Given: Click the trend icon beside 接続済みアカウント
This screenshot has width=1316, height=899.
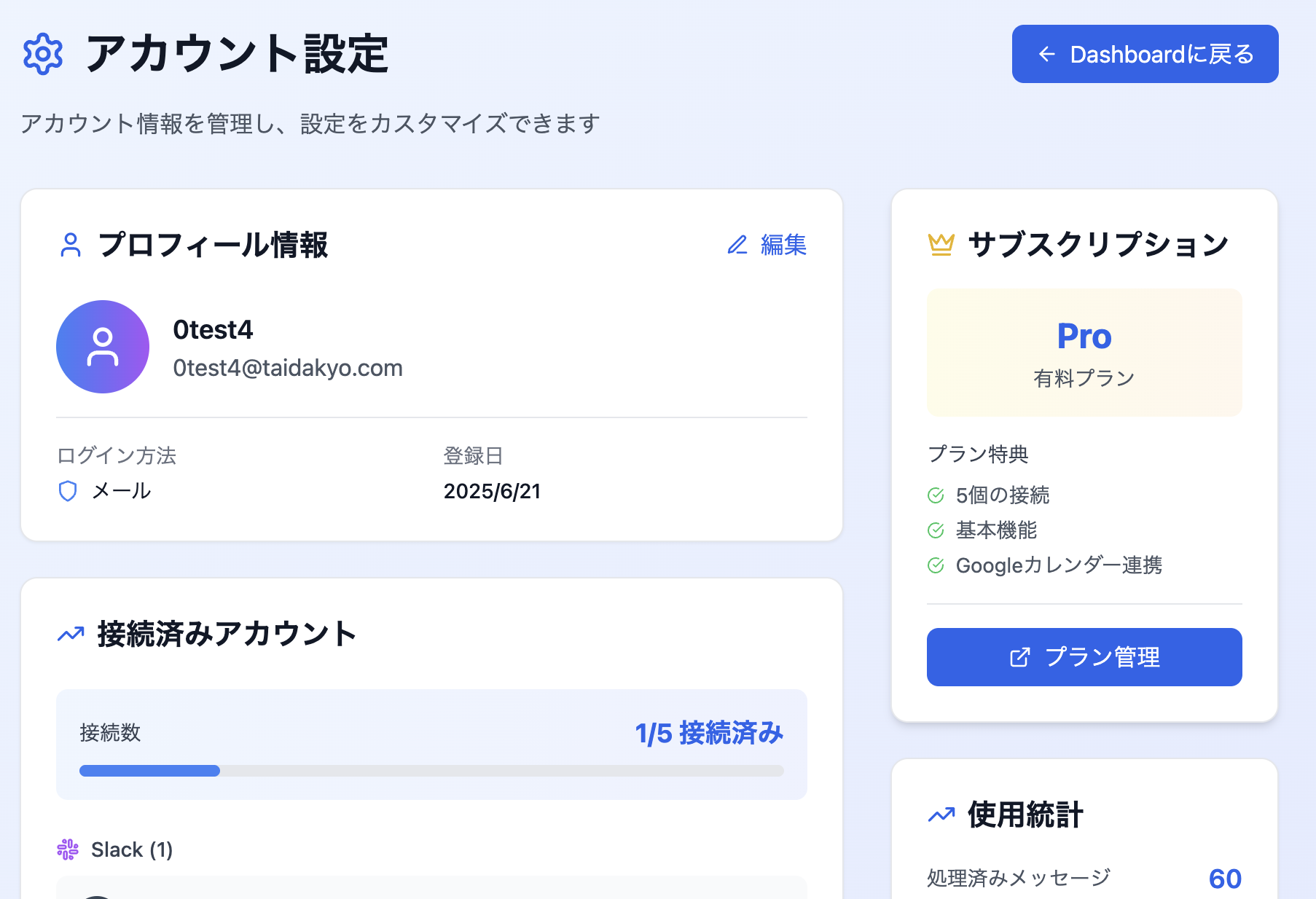Looking at the screenshot, I should [71, 635].
